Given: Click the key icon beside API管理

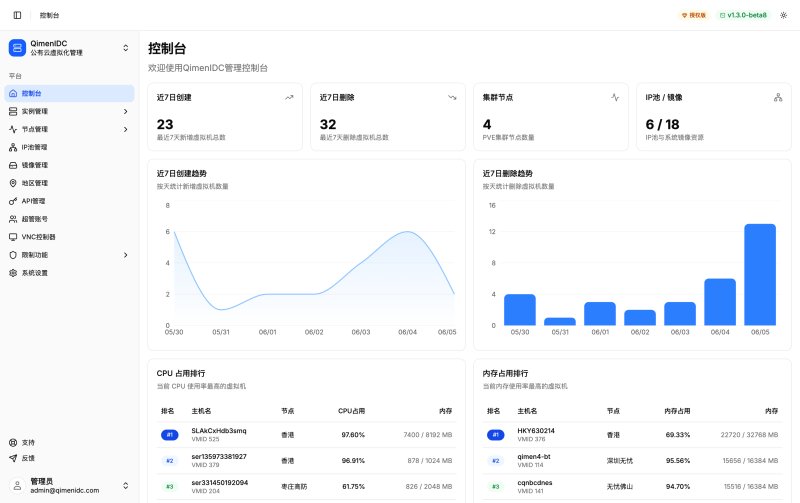Looking at the screenshot, I should [x=13, y=201].
